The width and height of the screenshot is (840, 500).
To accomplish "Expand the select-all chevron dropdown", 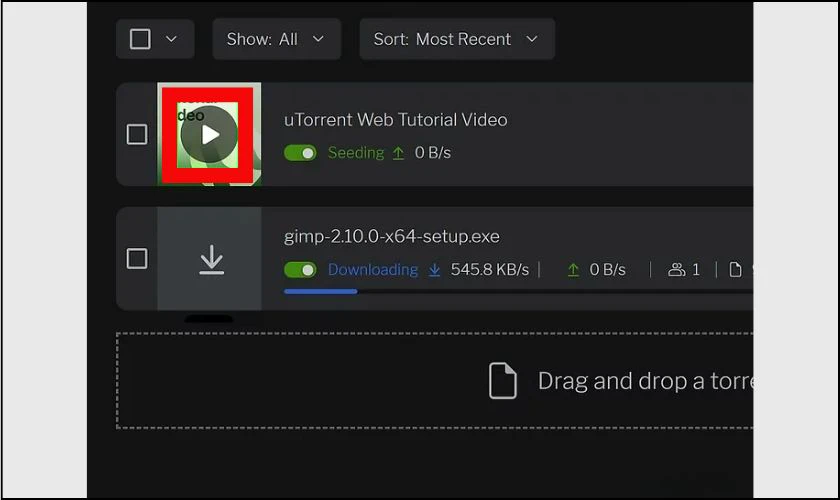I will click(x=171, y=39).
